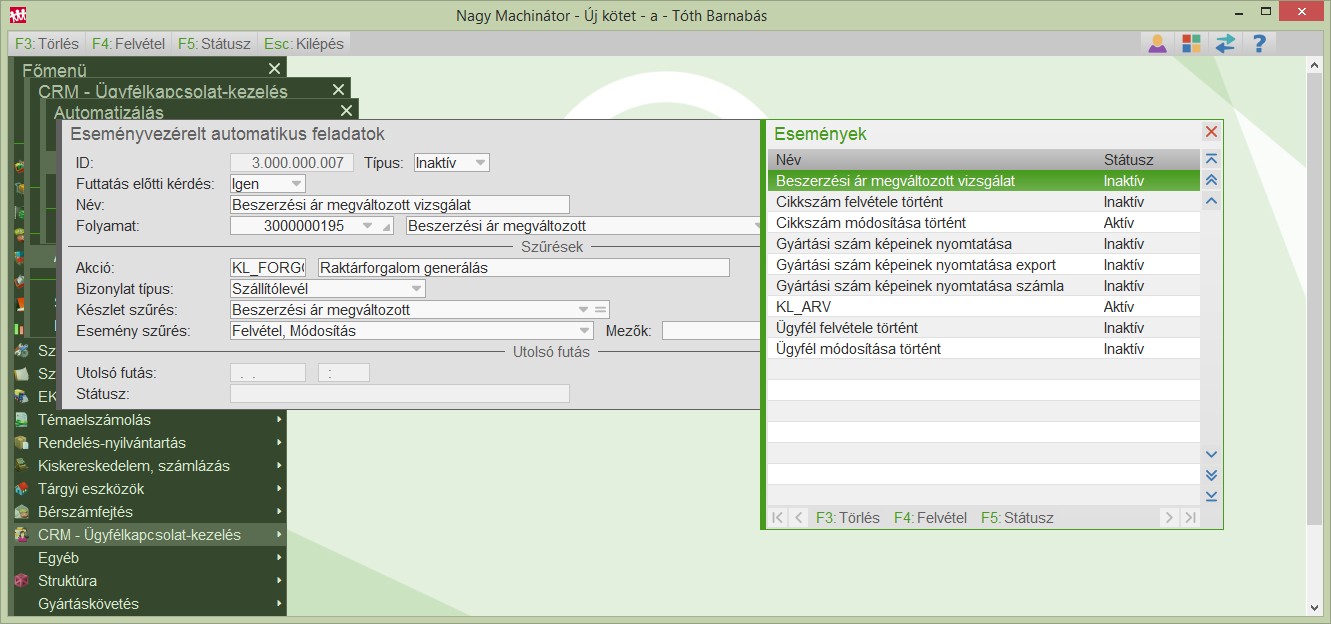Click into the Név input field
The height and width of the screenshot is (624, 1331).
point(399,204)
